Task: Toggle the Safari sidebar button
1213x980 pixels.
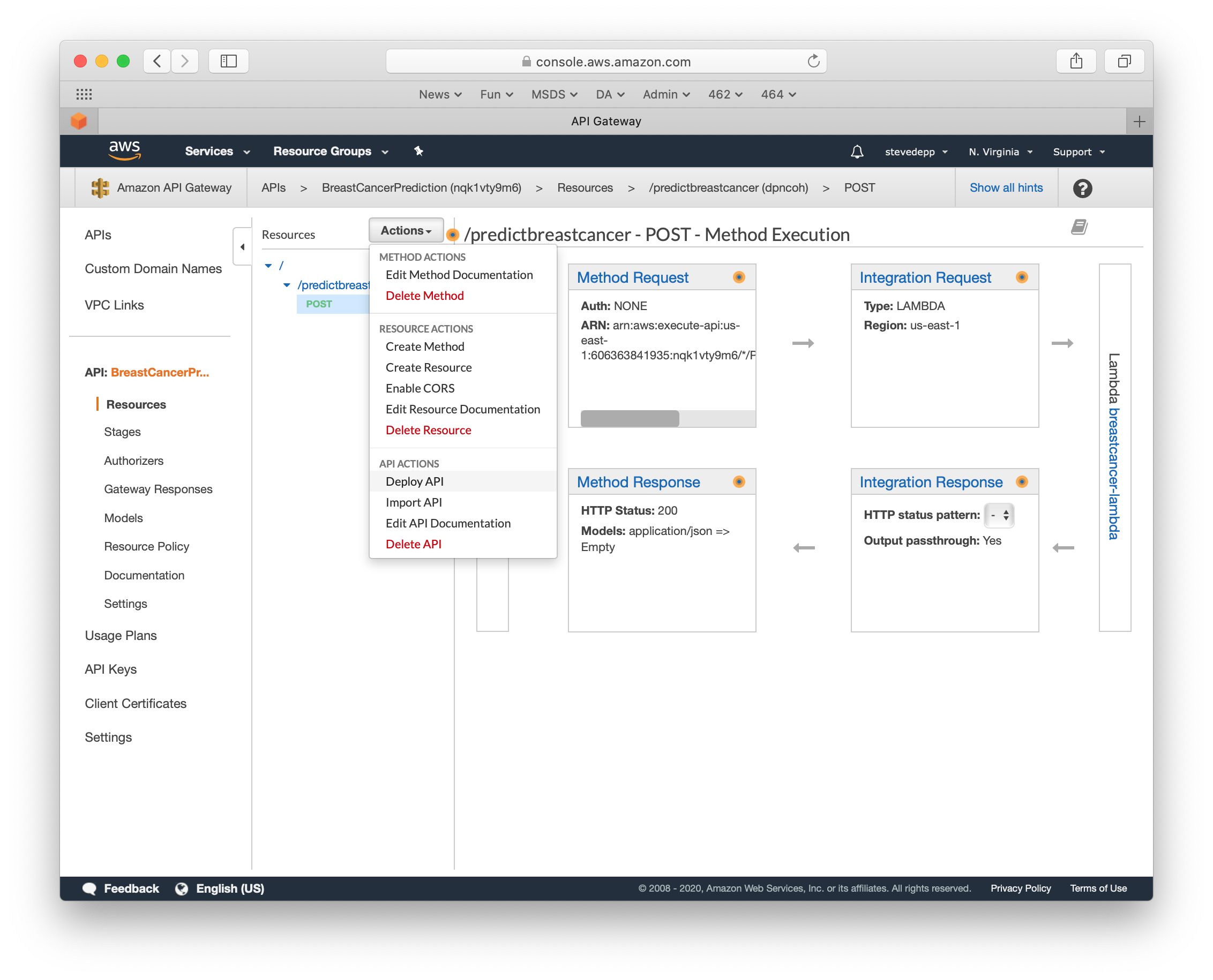Action: (229, 61)
